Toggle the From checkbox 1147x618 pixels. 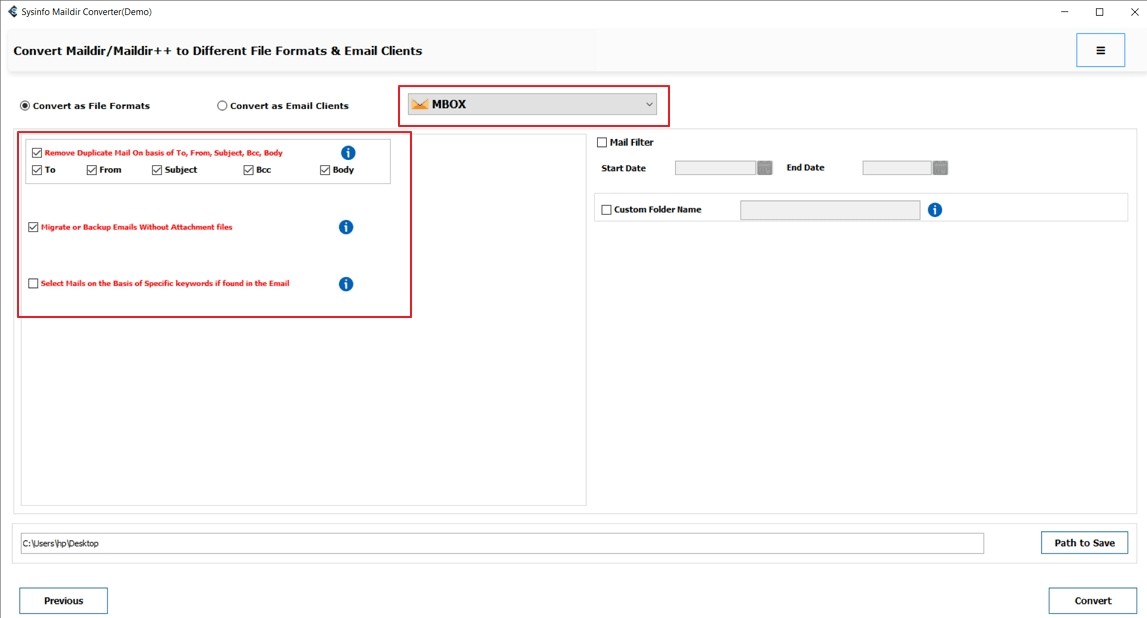tap(91, 170)
